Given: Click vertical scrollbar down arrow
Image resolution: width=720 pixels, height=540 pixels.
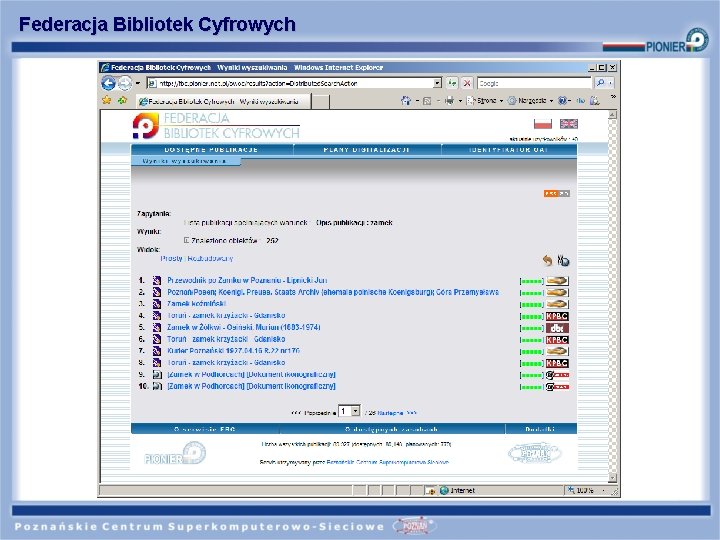Looking at the screenshot, I should point(612,478).
